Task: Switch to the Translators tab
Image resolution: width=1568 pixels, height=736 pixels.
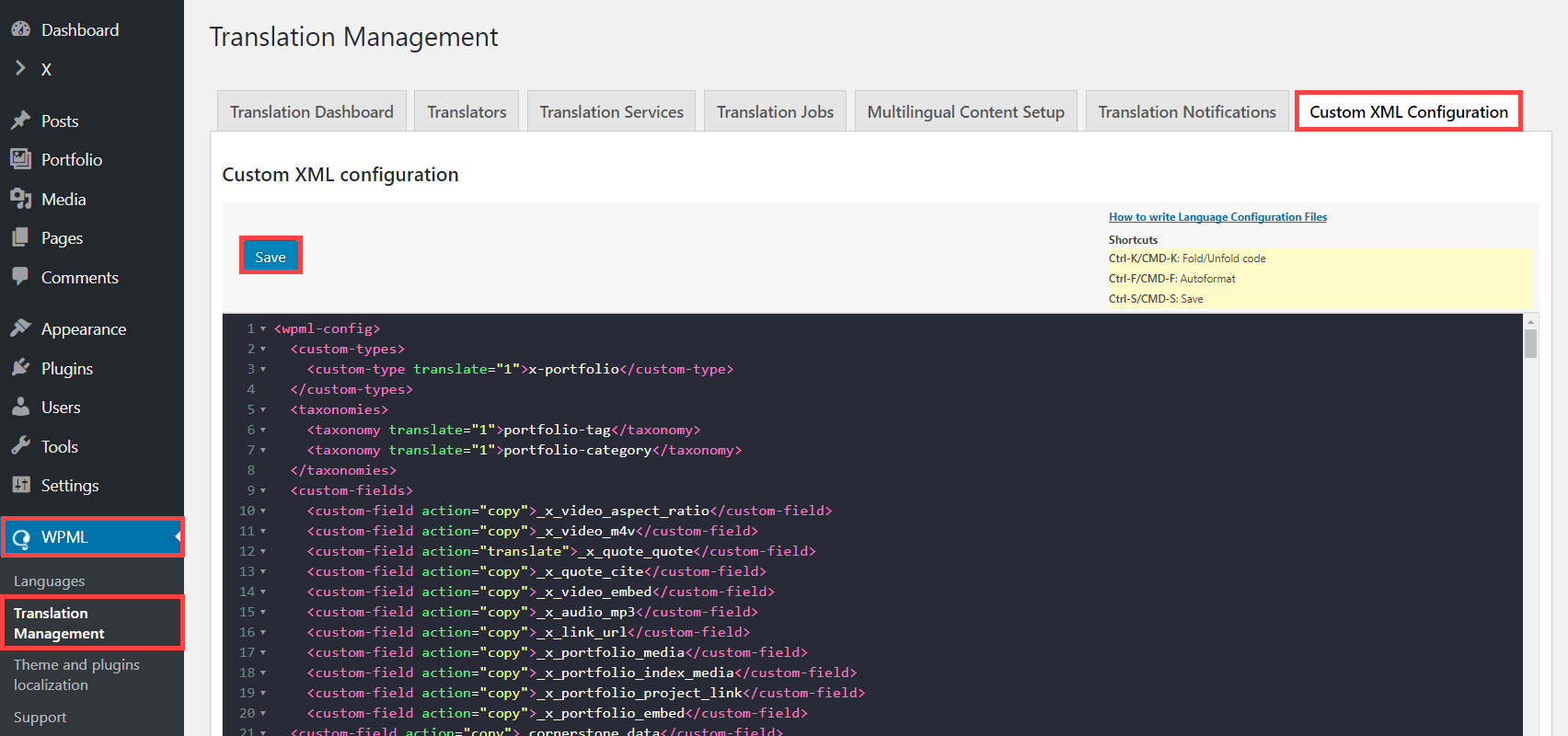Action: [467, 111]
